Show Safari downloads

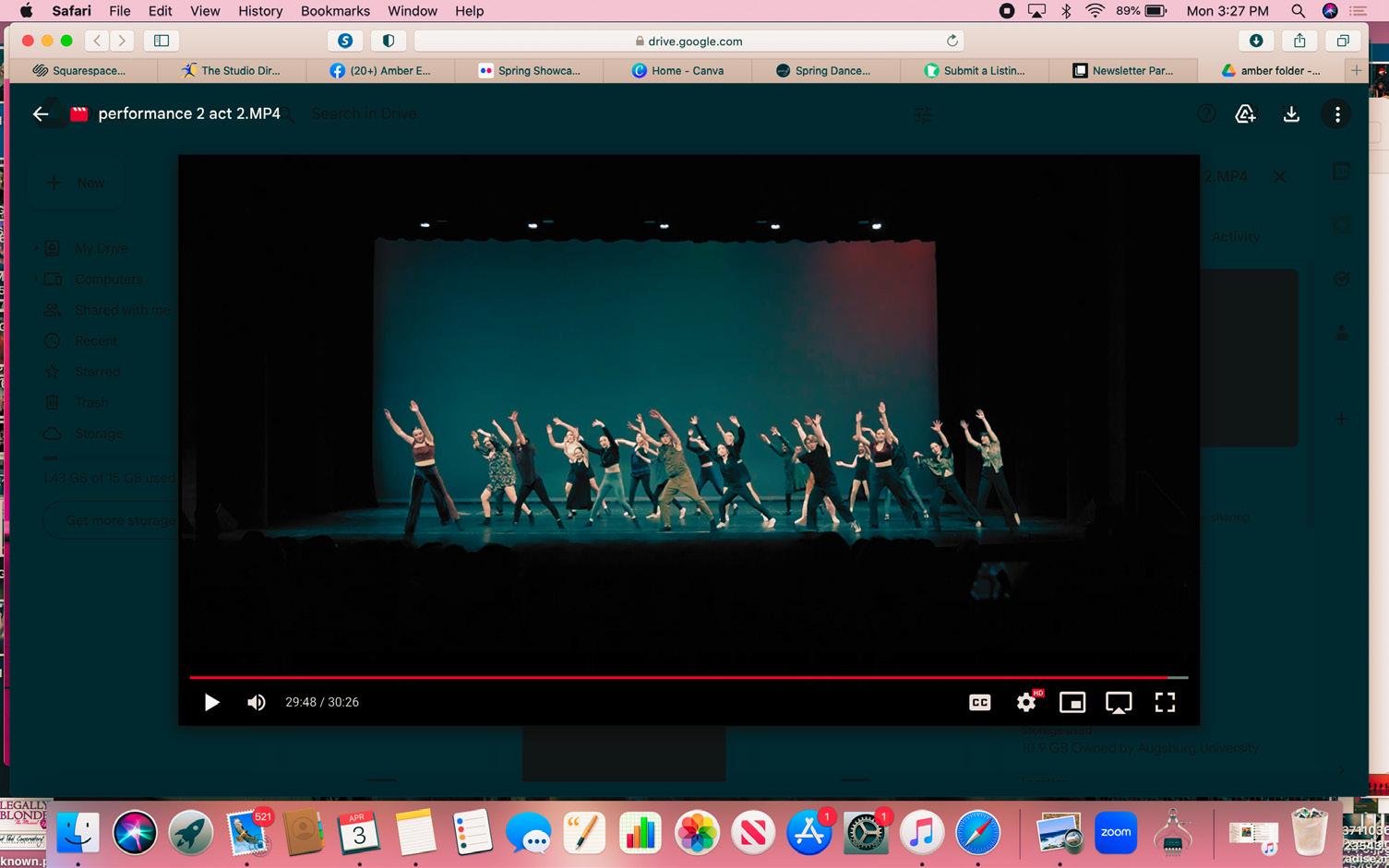pyautogui.click(x=1256, y=41)
